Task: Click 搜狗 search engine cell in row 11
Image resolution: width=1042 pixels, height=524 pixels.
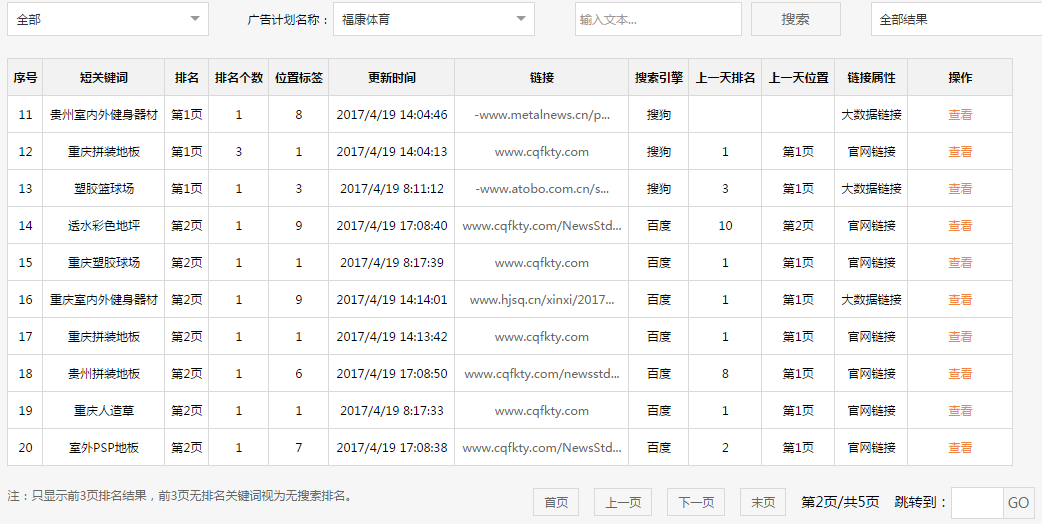Action: coord(659,114)
